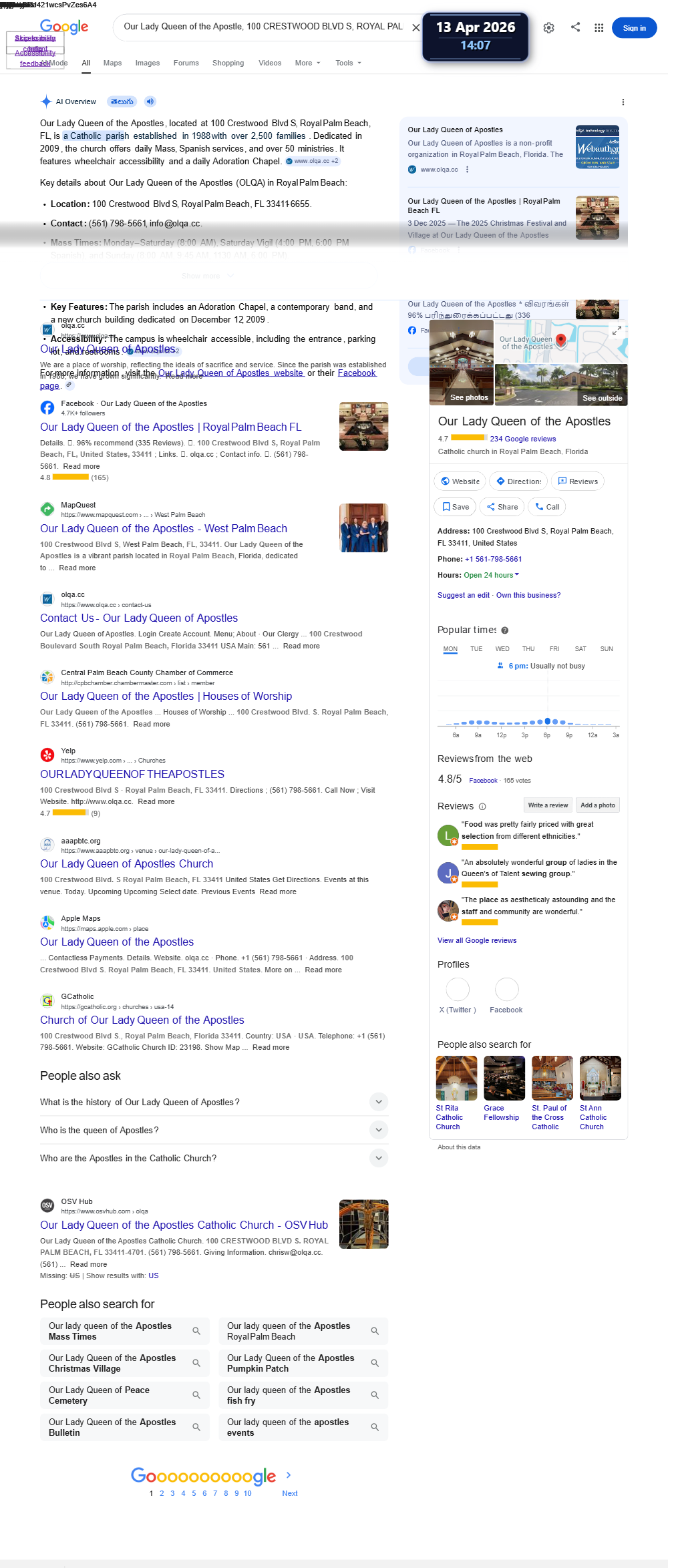
Task: Click the Website button in knowledge panel
Action: point(460,481)
